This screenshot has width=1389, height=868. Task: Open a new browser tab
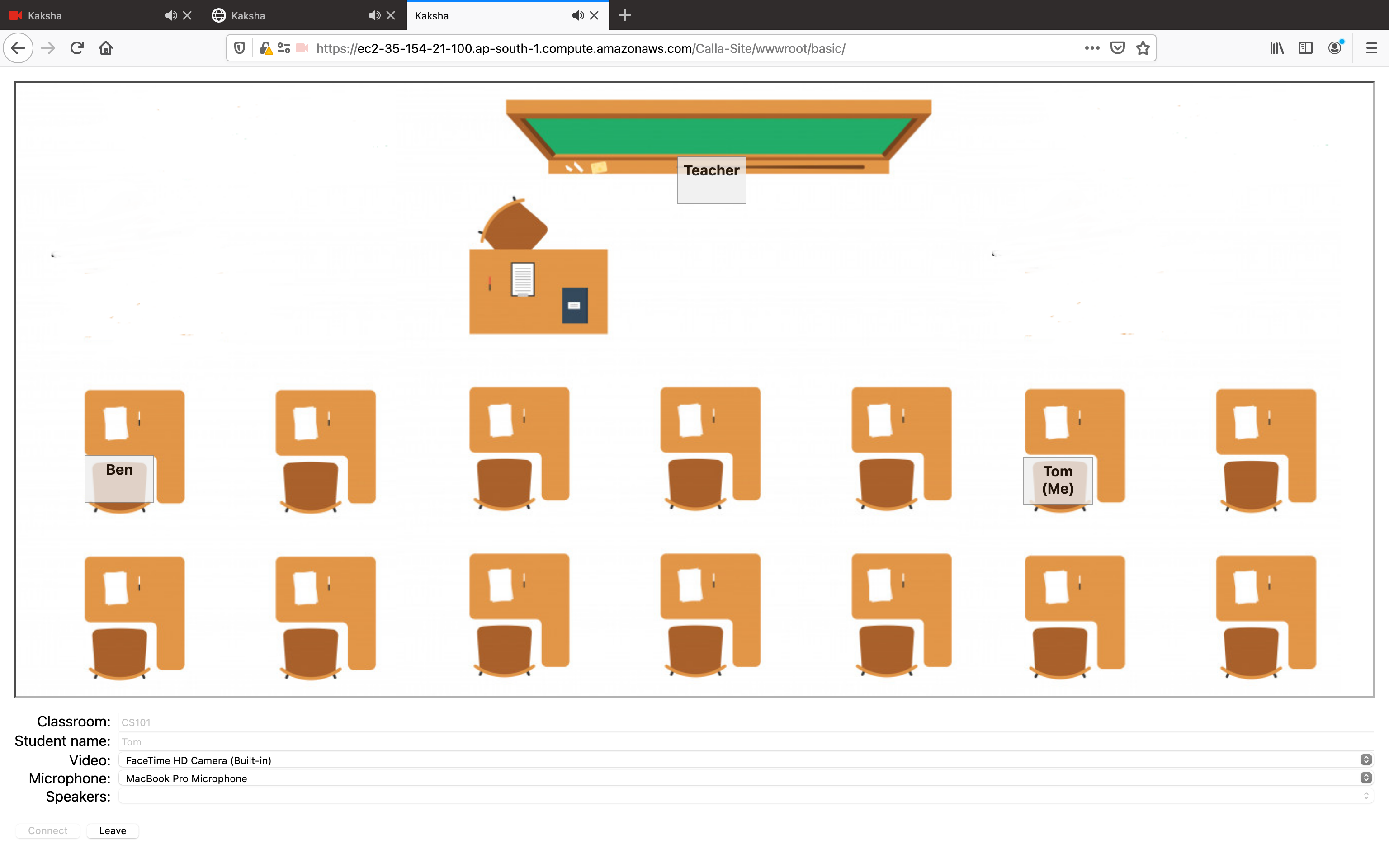coord(625,15)
